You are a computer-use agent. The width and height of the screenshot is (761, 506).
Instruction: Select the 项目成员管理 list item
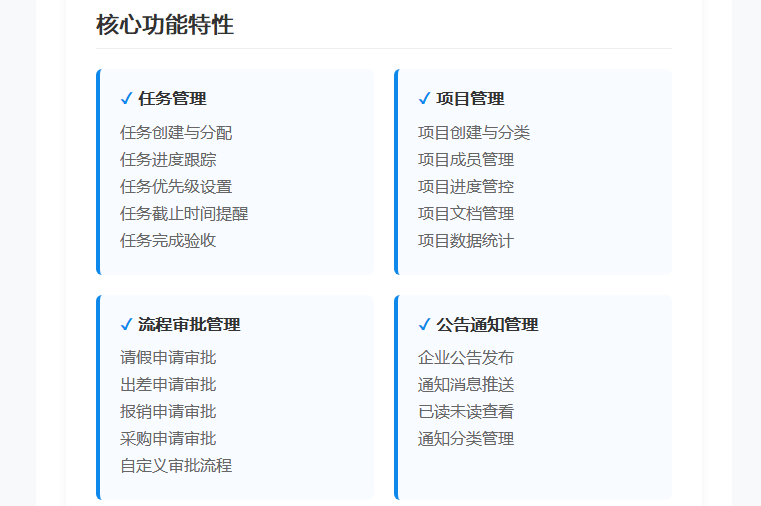(466, 160)
